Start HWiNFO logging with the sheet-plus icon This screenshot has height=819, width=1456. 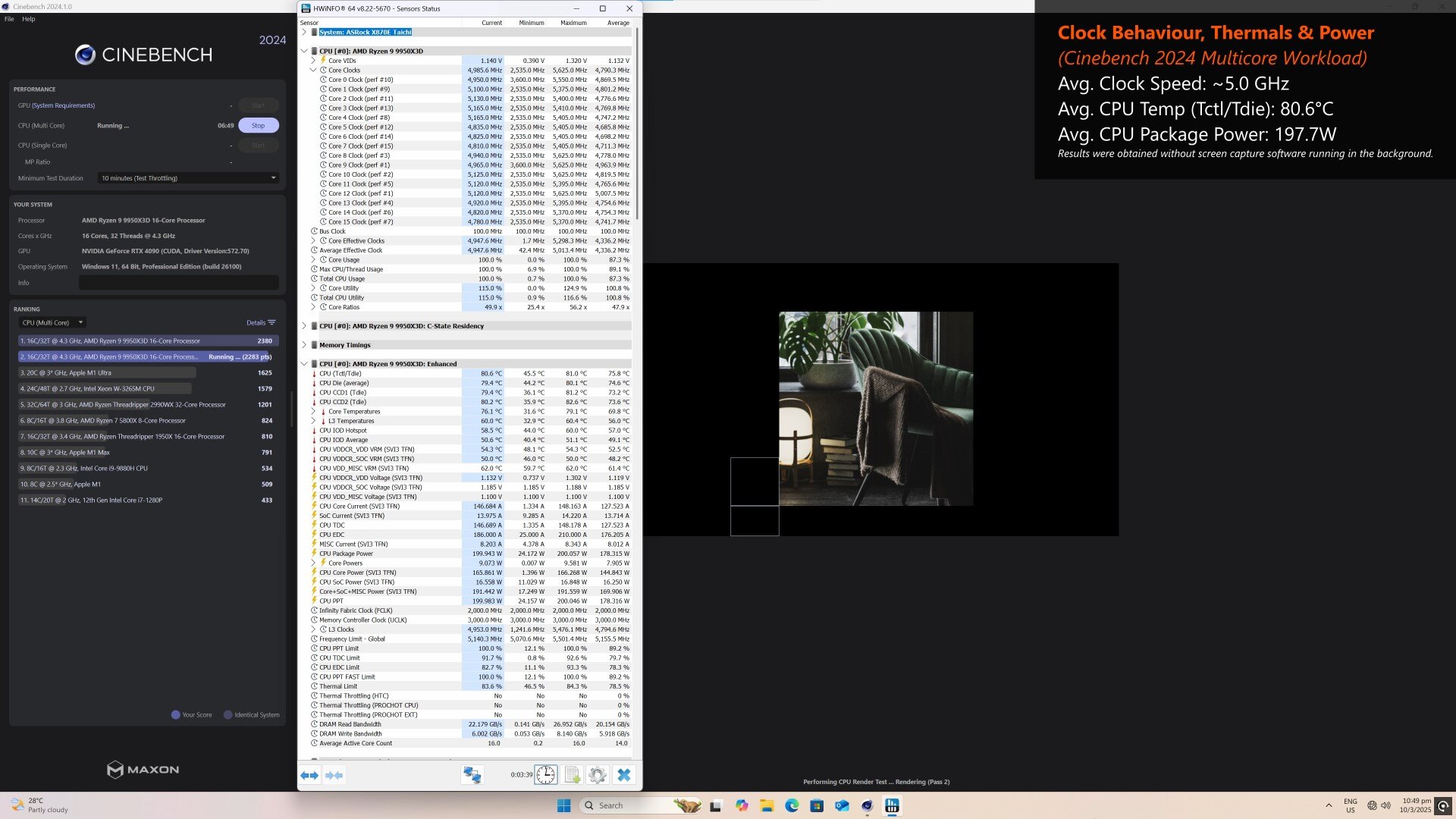point(573,775)
